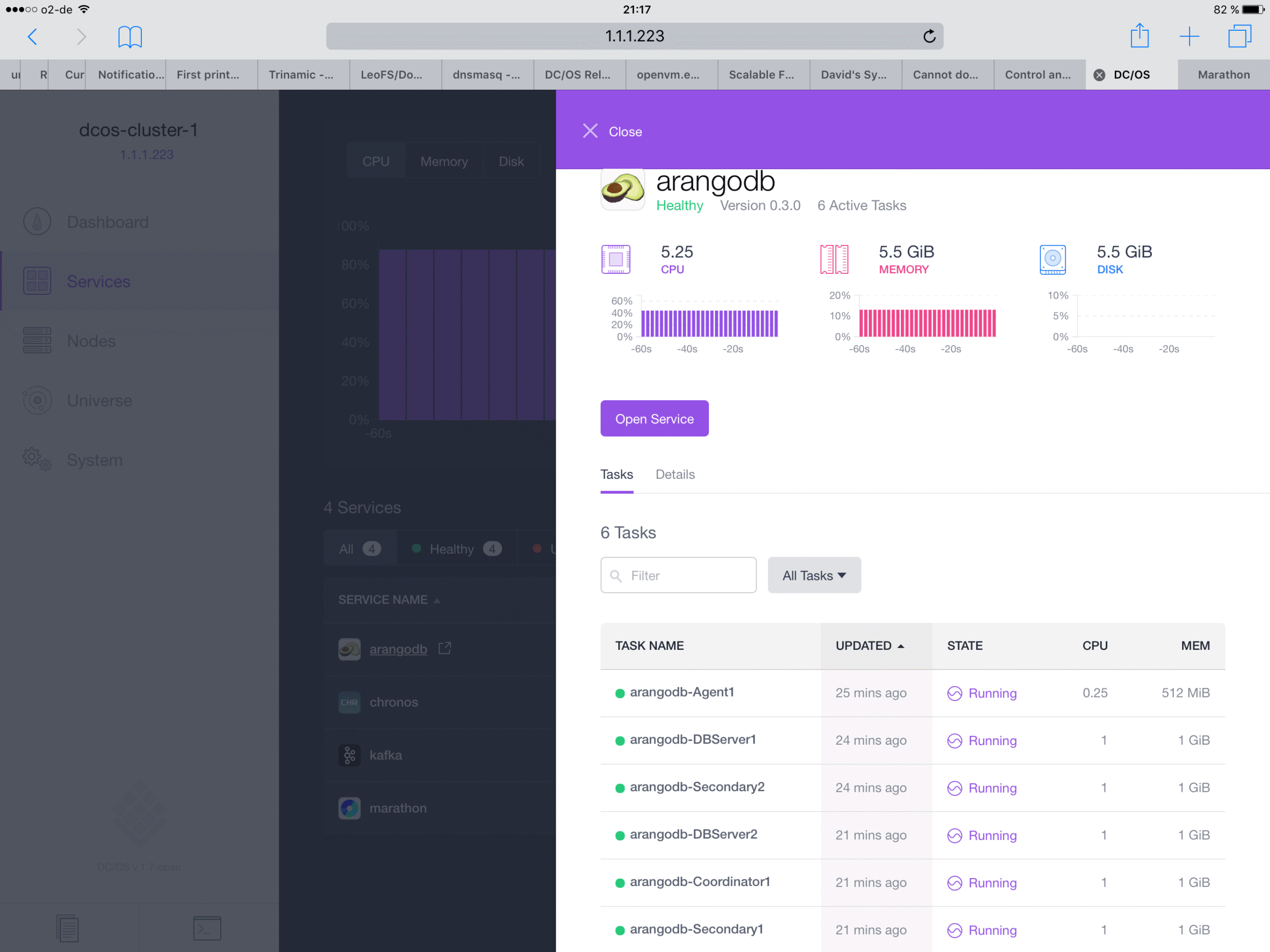
Task: Click the address bar showing 1.1.1.223
Action: tap(635, 36)
